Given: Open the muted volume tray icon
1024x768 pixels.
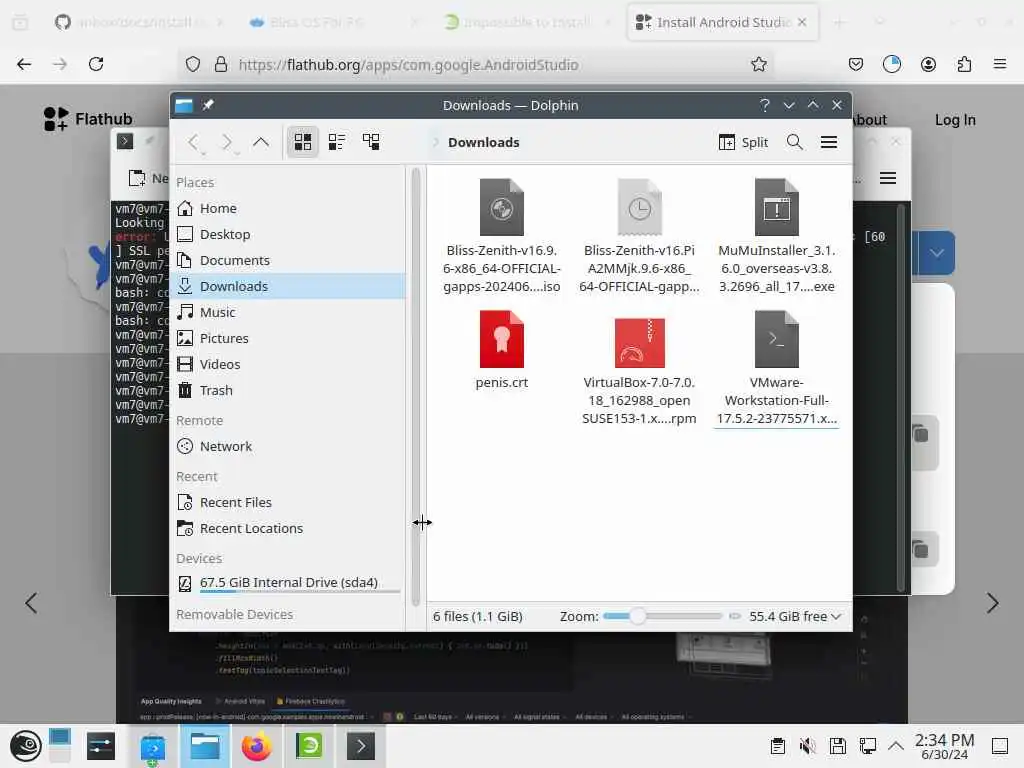Looking at the screenshot, I should click(807, 746).
